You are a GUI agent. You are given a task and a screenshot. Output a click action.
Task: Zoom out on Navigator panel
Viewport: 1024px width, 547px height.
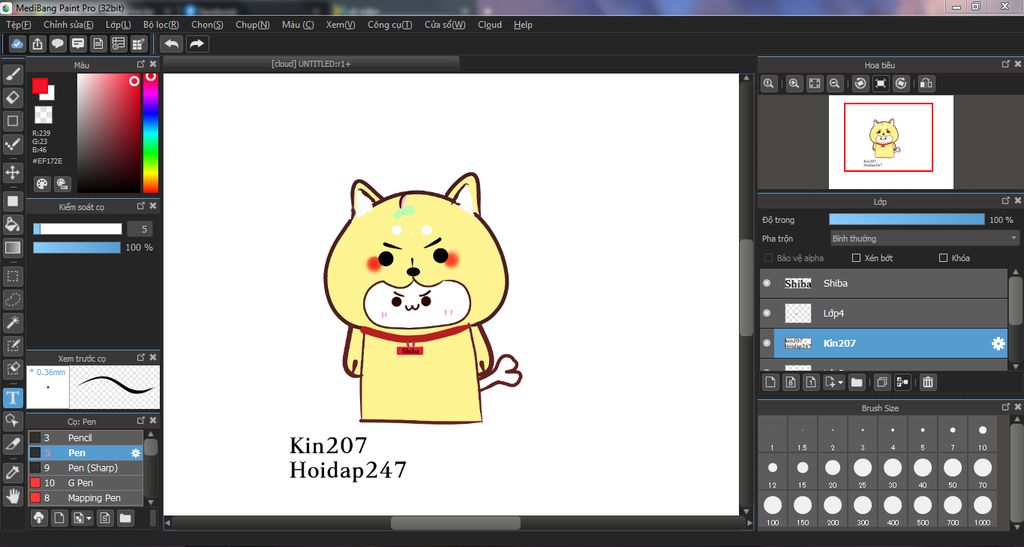click(835, 84)
